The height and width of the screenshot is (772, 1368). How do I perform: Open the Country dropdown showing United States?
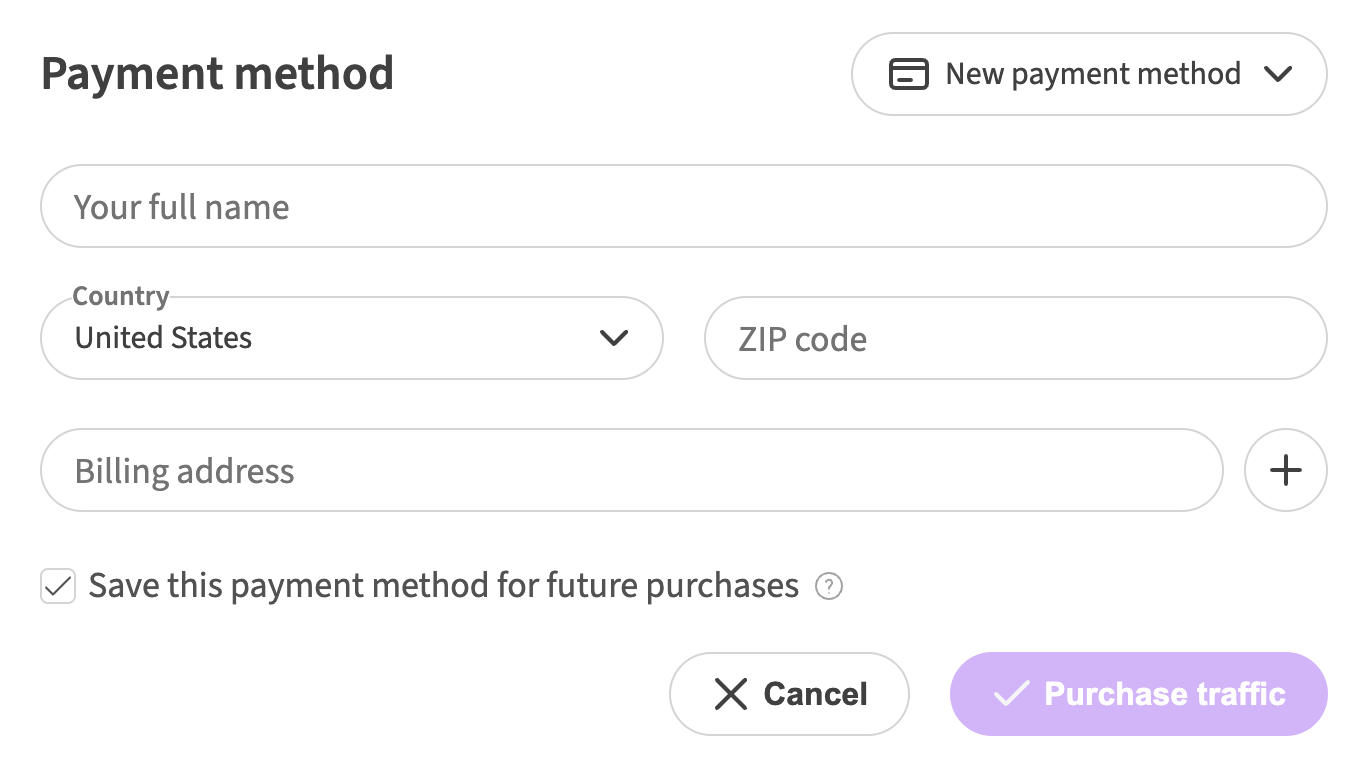(x=351, y=338)
